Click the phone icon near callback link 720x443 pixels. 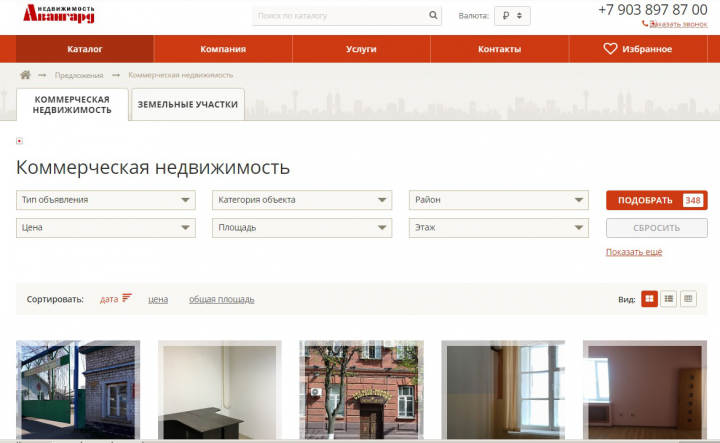point(645,23)
